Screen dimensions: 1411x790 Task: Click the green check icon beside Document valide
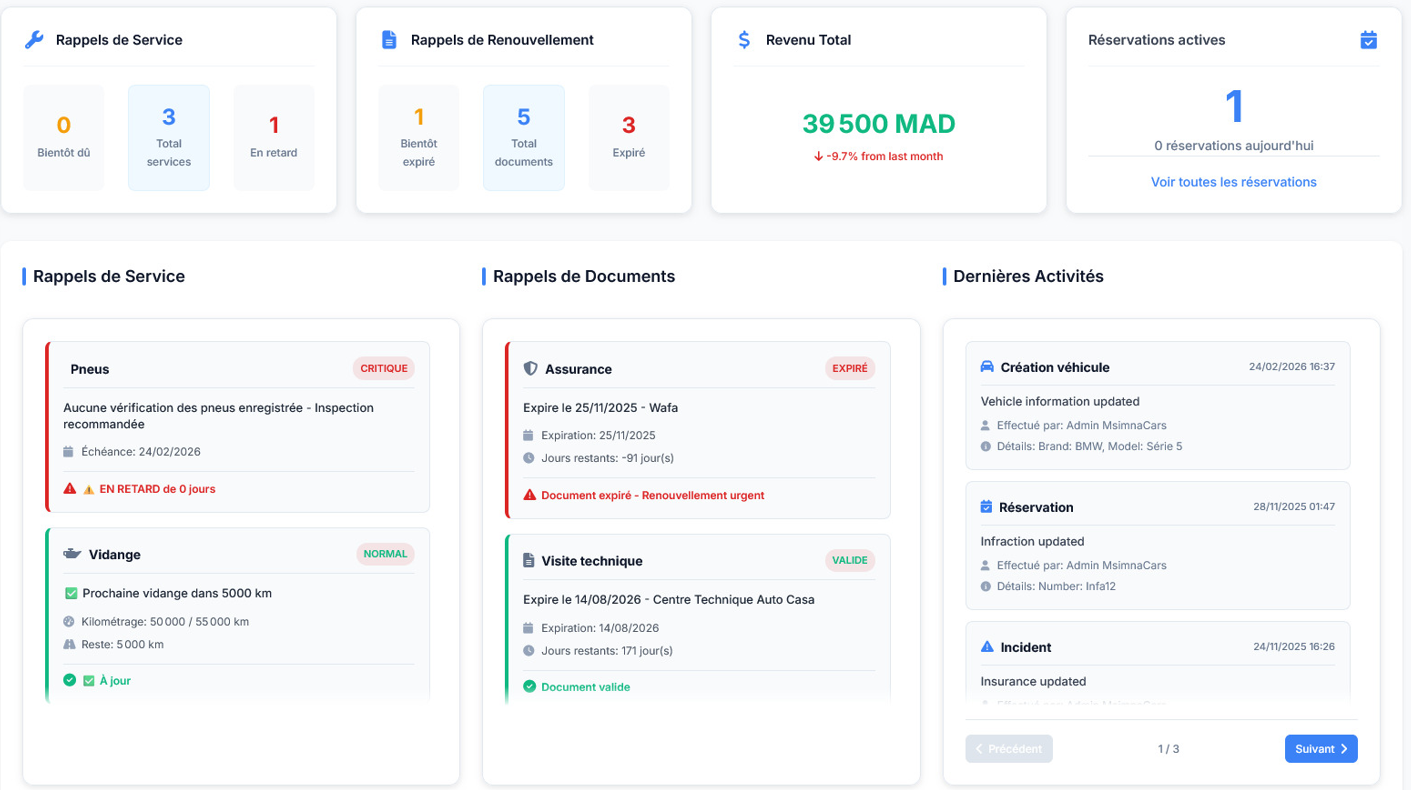tap(530, 687)
